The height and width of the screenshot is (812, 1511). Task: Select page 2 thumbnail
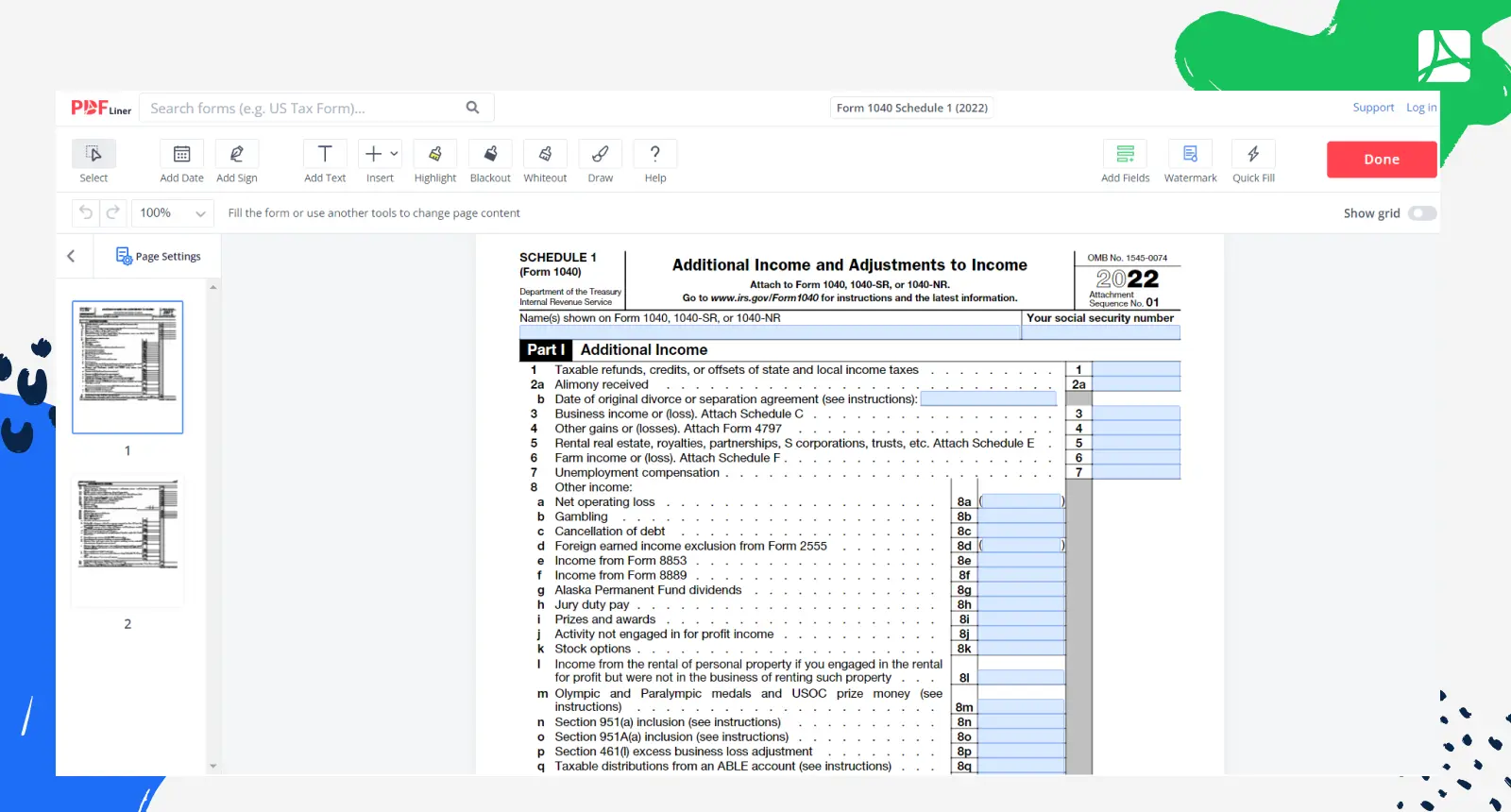pos(127,541)
